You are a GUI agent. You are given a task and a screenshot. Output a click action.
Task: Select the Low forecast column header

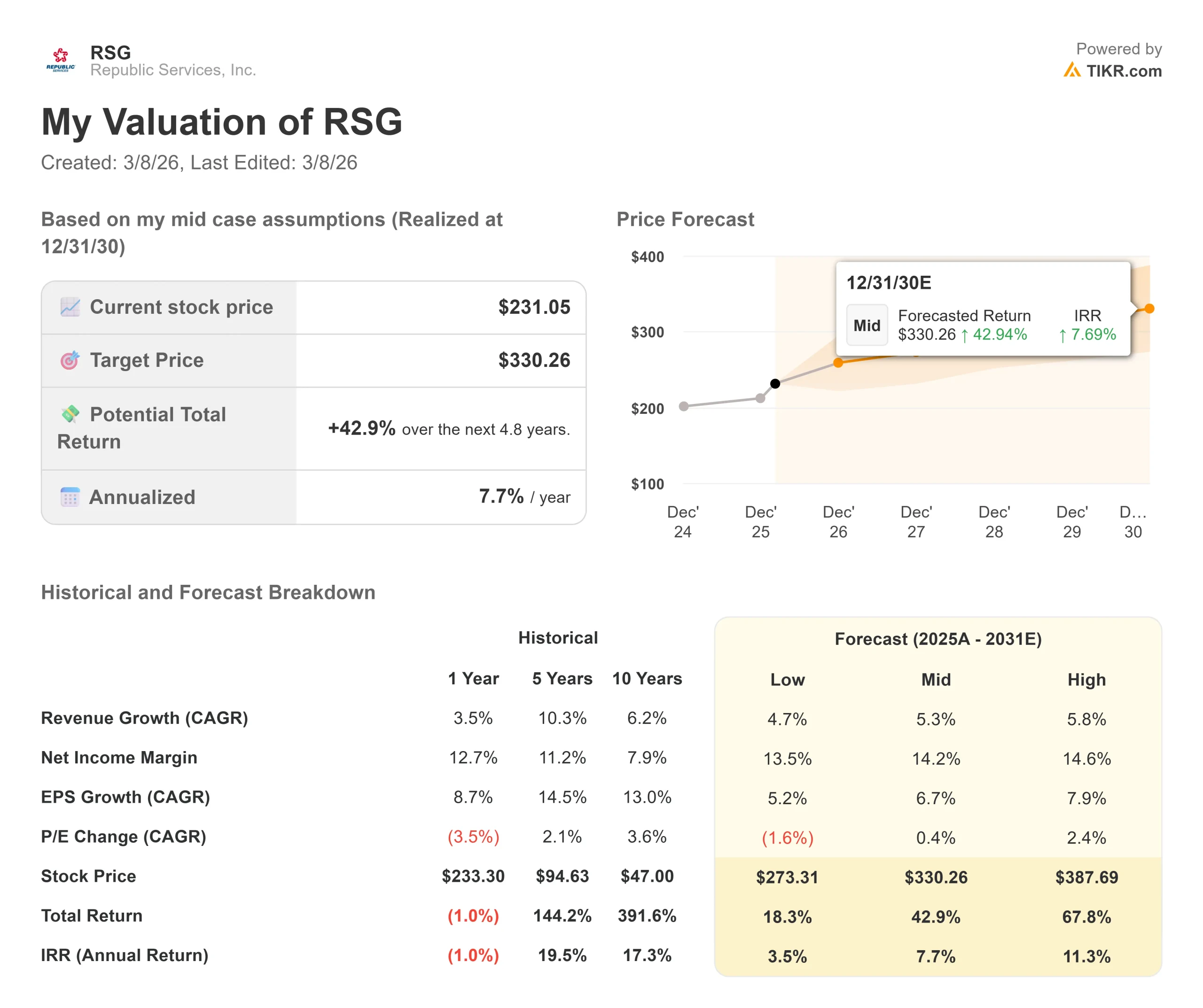[787, 679]
